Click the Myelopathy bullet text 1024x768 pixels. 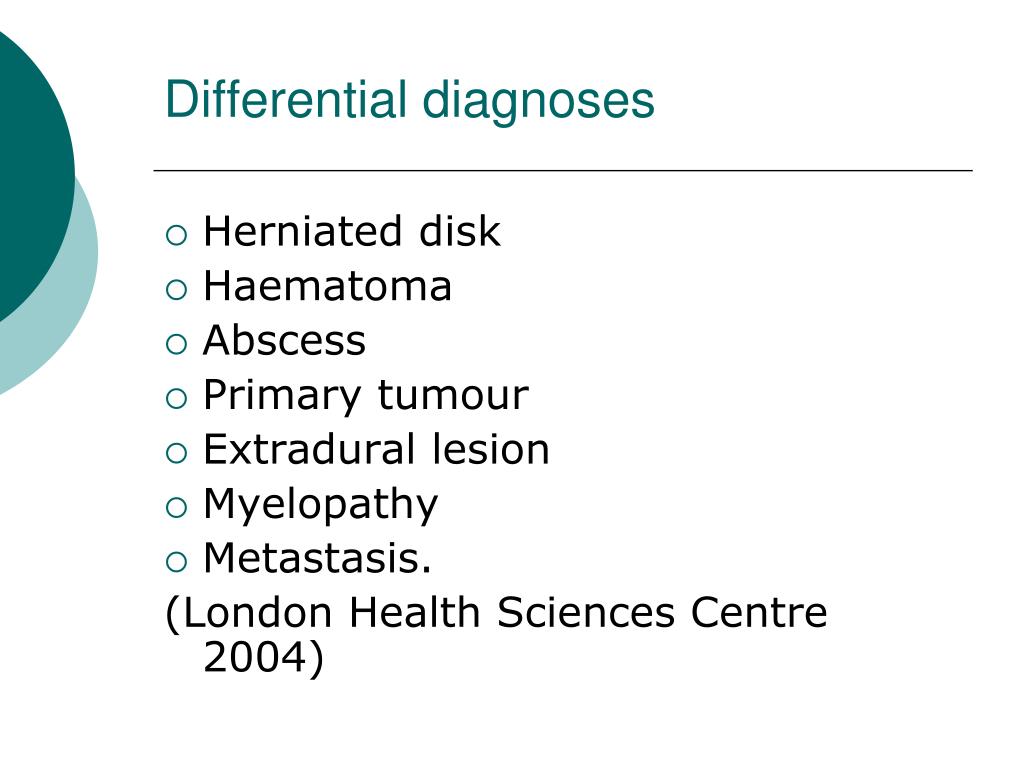pos(321,505)
